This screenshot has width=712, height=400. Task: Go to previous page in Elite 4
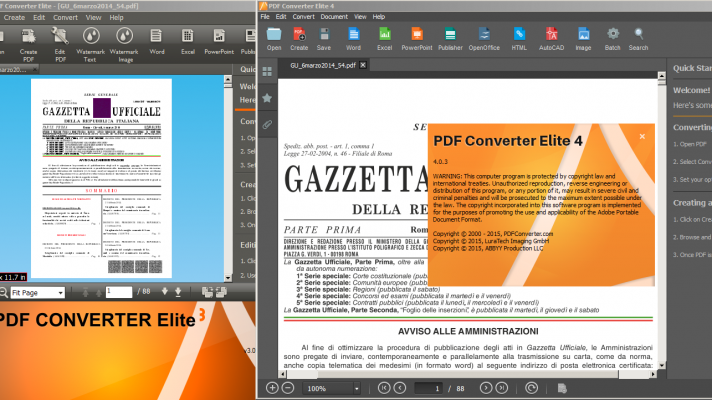click(x=400, y=388)
